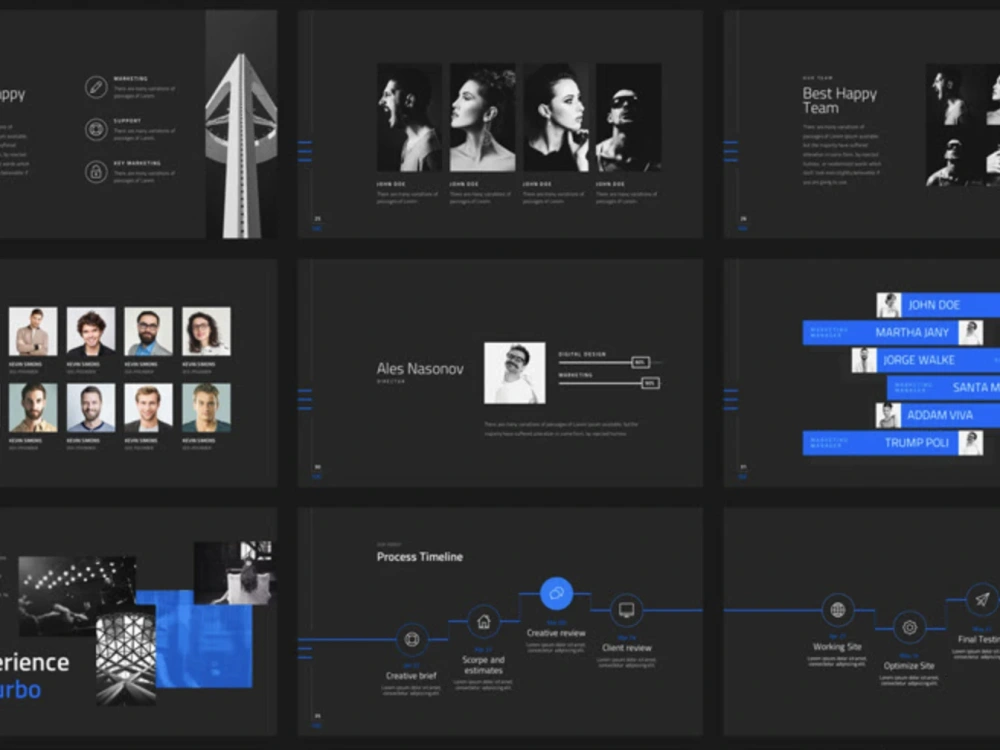Adjust the Marketing skill slider handle
Screen dimensions: 1000x750
650,383
